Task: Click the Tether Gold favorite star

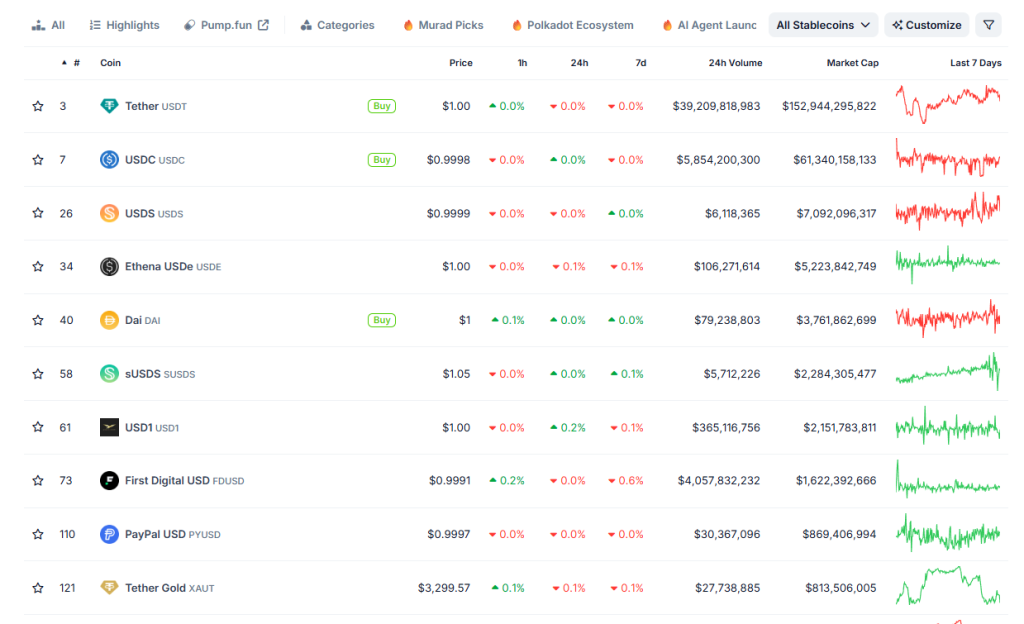Action: pos(38,587)
